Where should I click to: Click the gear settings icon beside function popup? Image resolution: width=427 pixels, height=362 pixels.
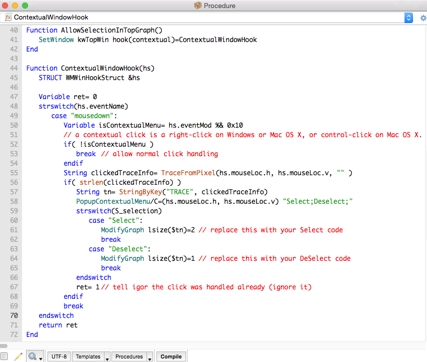coord(423,18)
